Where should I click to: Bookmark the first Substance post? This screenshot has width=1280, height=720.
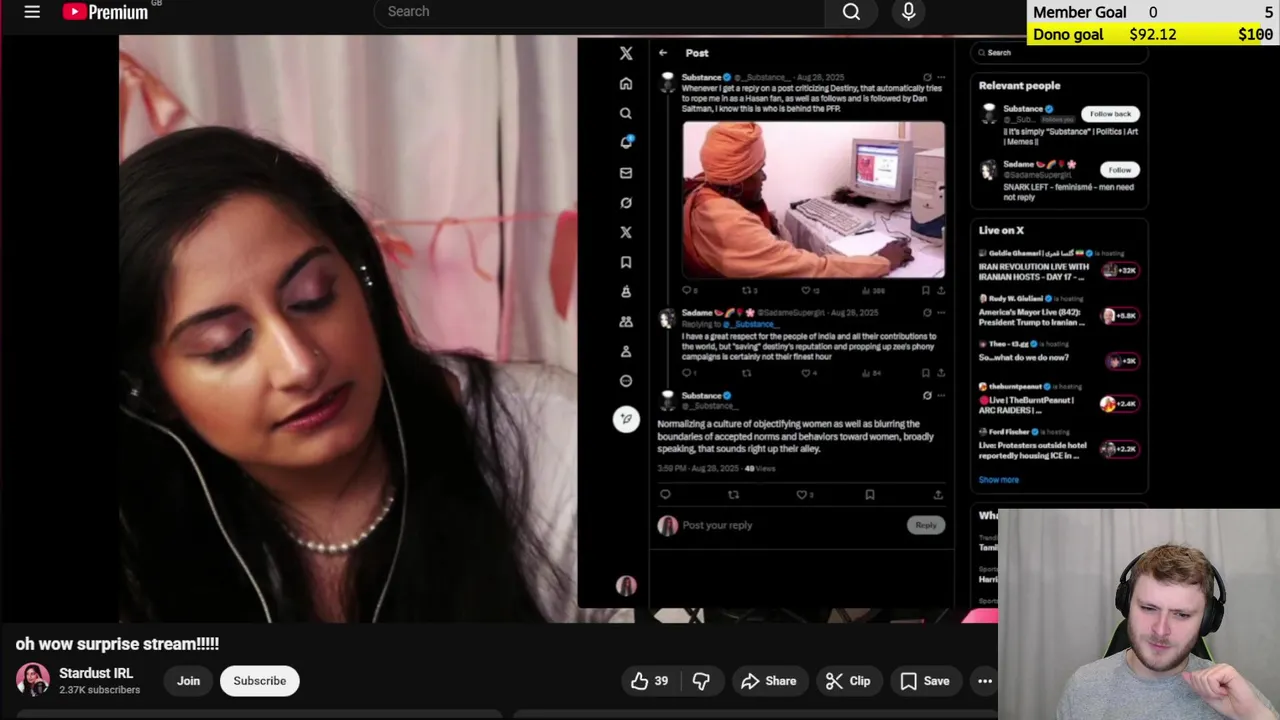pos(925,290)
